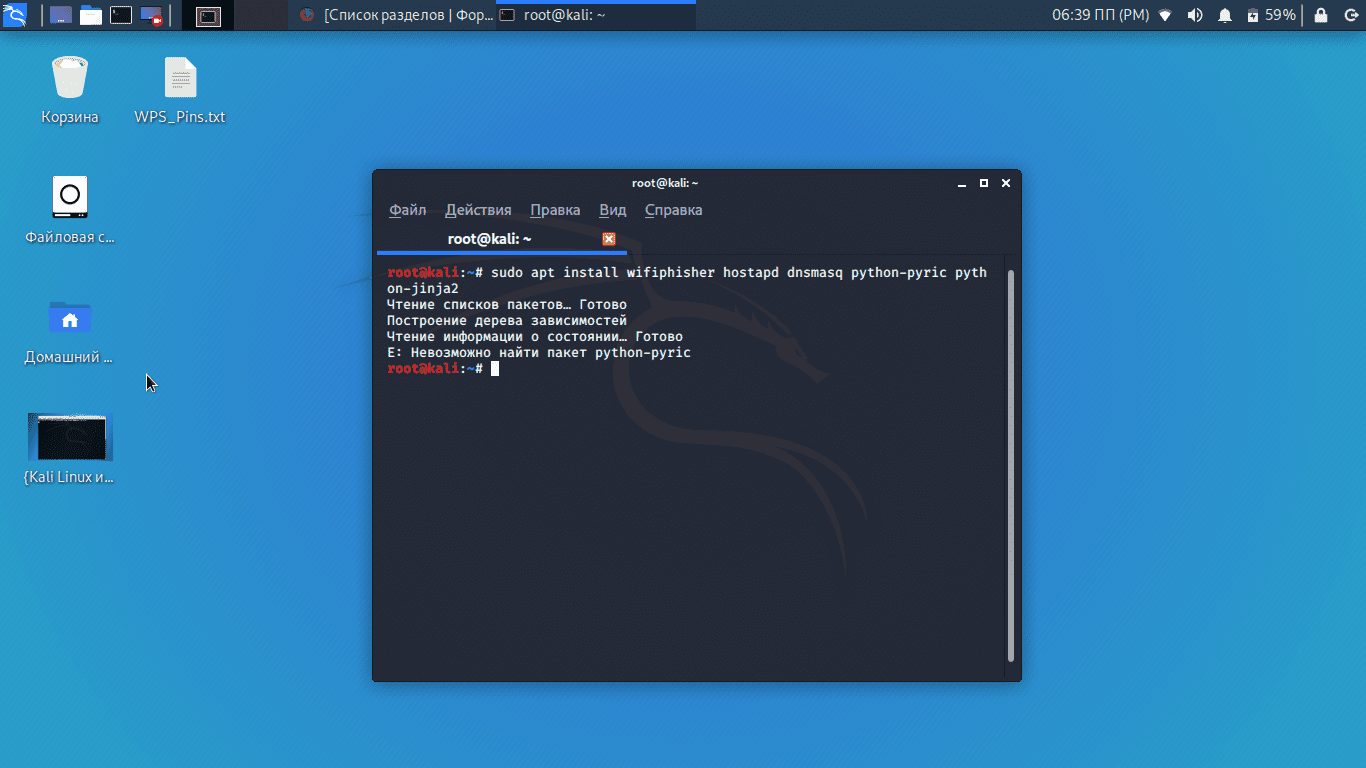Click the battery 59% indicator
Viewport: 1366px width, 768px height.
(x=1271, y=15)
